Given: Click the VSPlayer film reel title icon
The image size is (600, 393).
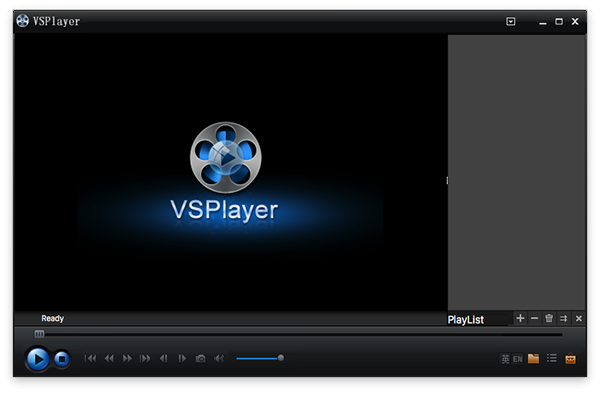Looking at the screenshot, I should pos(23,21).
